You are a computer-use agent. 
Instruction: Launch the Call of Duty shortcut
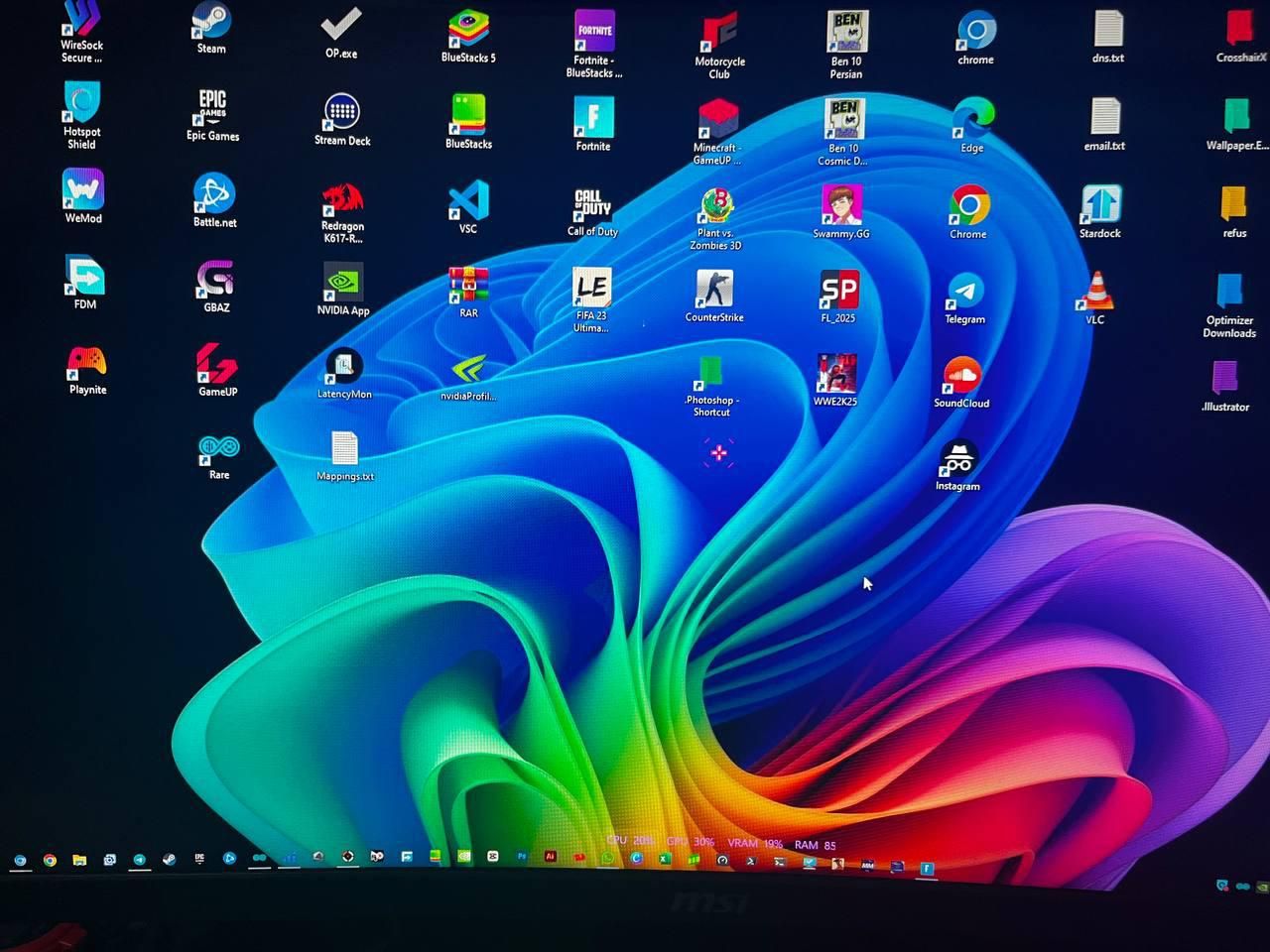592,212
